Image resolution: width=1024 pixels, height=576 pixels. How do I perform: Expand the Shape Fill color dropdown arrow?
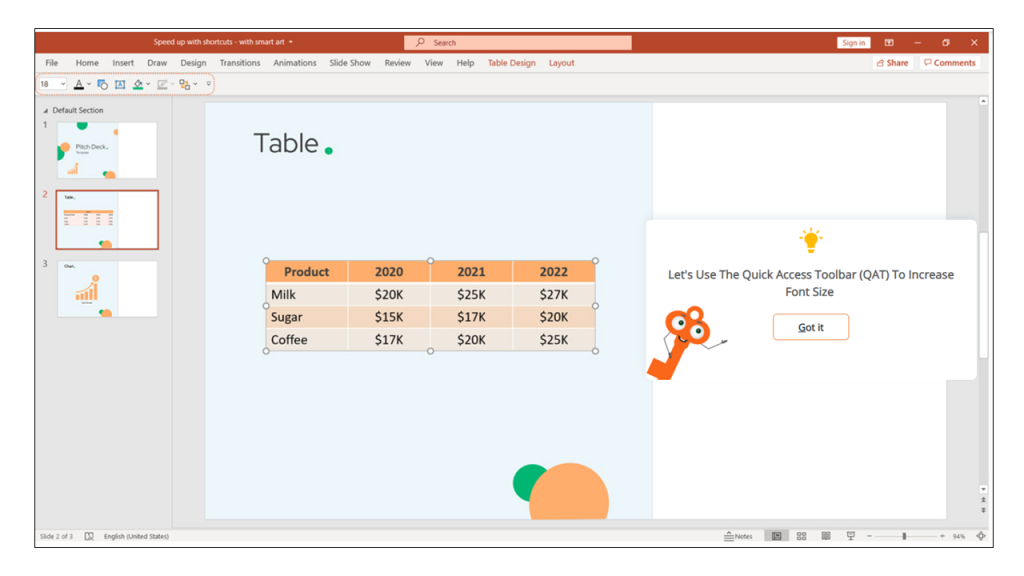(148, 84)
